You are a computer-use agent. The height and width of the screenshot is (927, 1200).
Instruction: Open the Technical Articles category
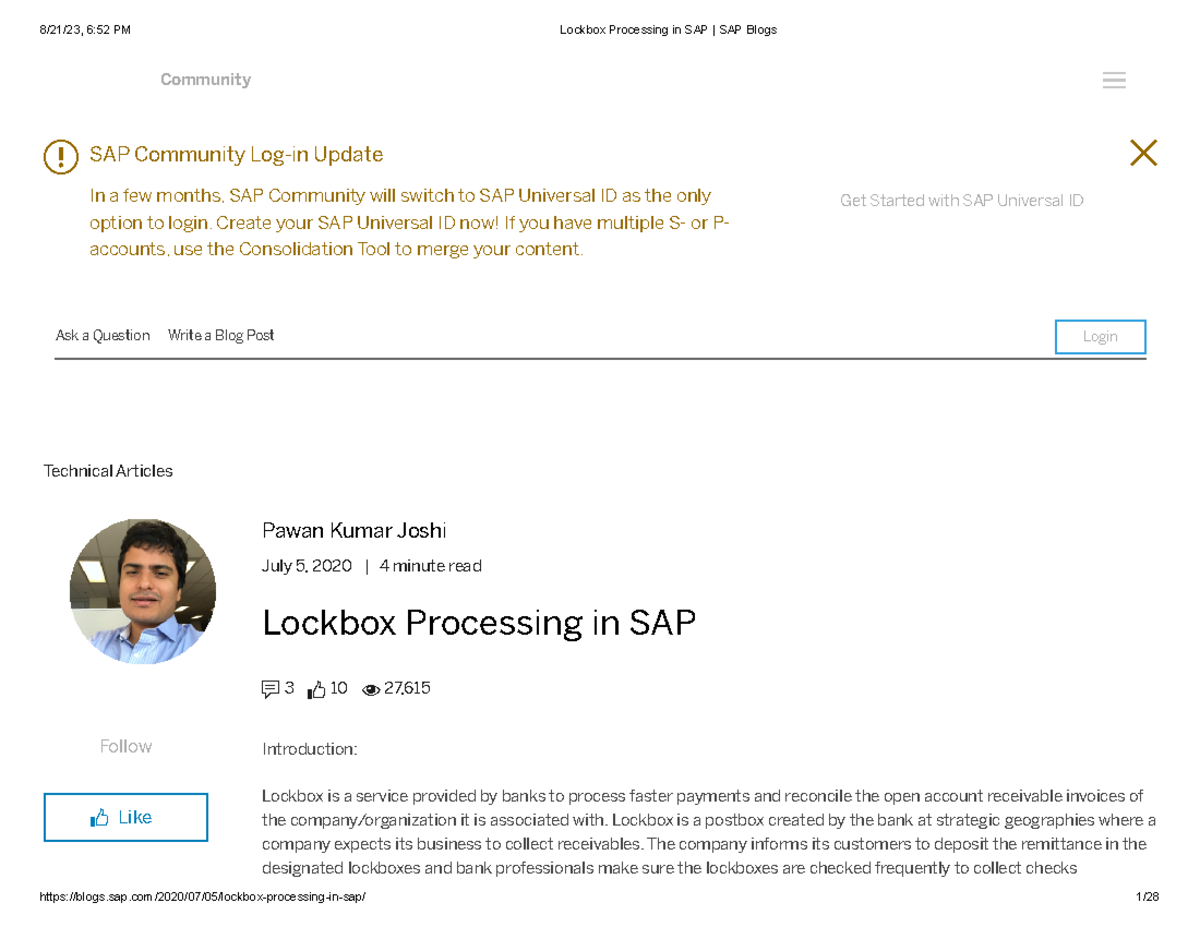(x=107, y=470)
